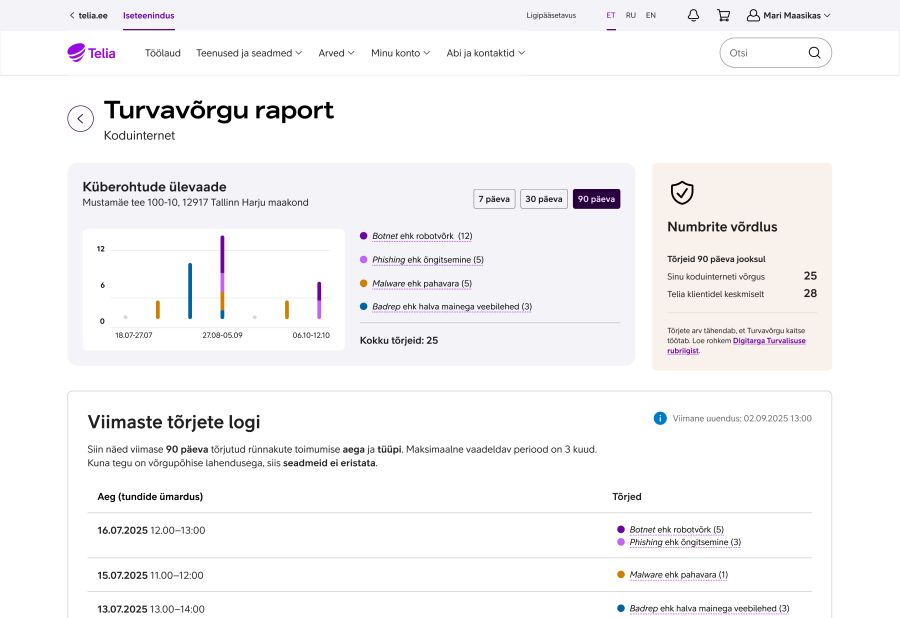Select the 30 päeva period
The width and height of the screenshot is (900, 618).
[x=544, y=199]
